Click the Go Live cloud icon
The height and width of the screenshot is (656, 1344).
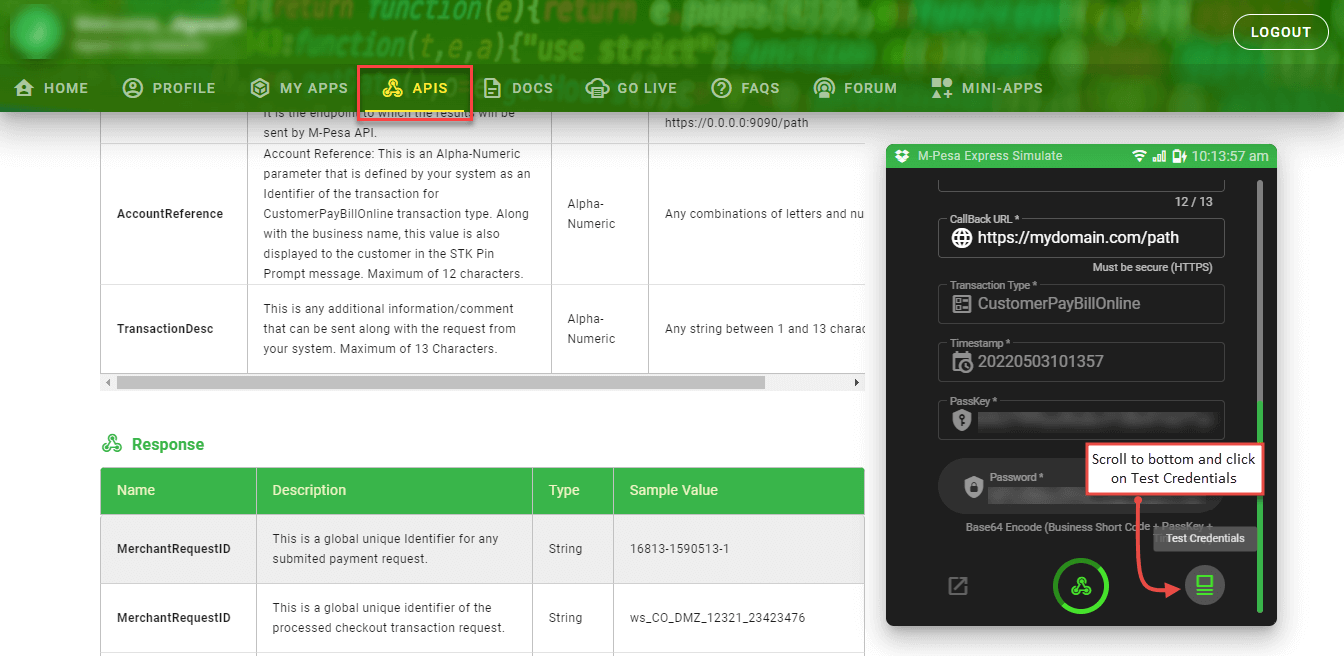tap(597, 88)
